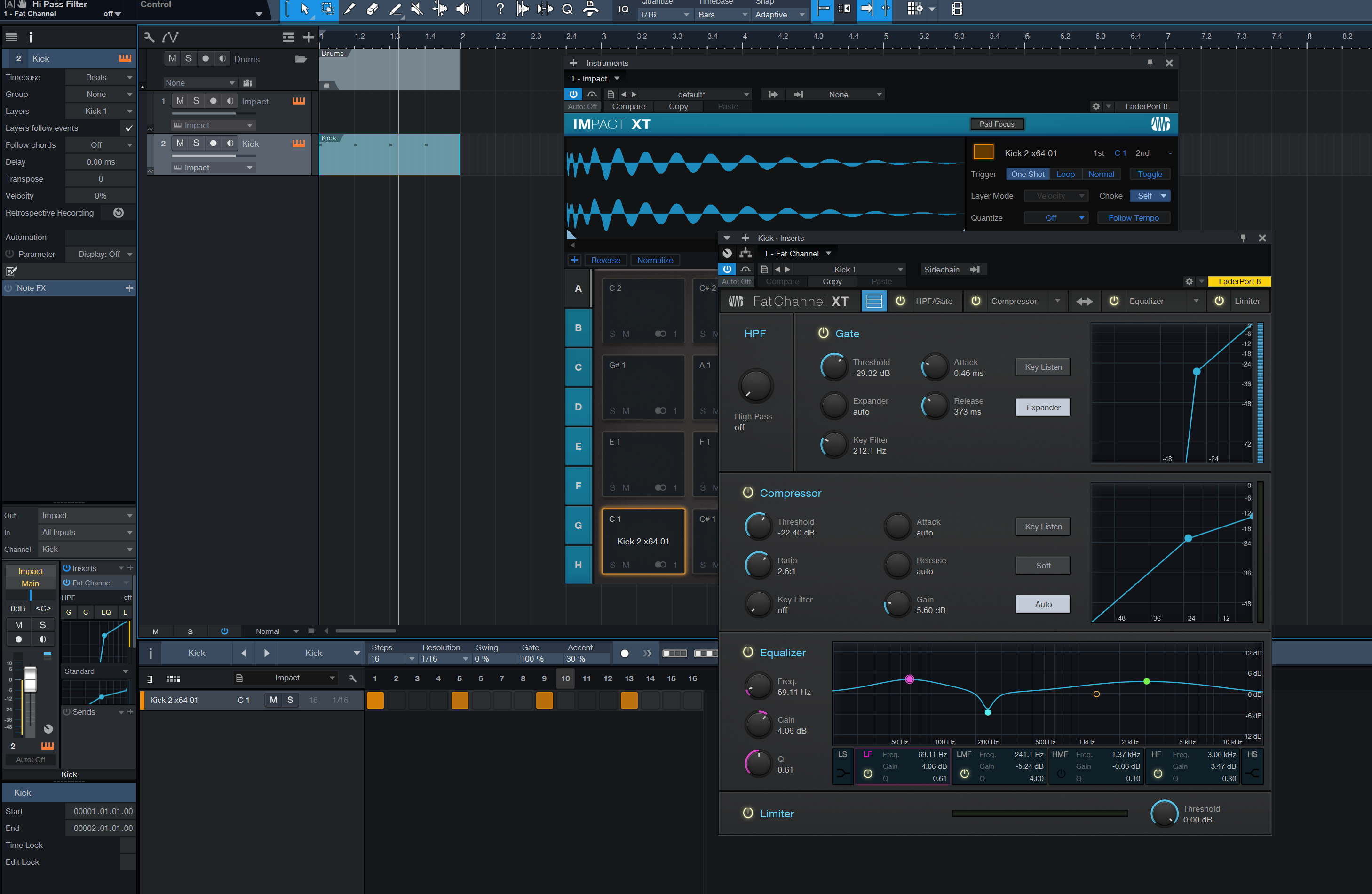Click the Drums folder icon
The image size is (1372, 894).
click(301, 59)
